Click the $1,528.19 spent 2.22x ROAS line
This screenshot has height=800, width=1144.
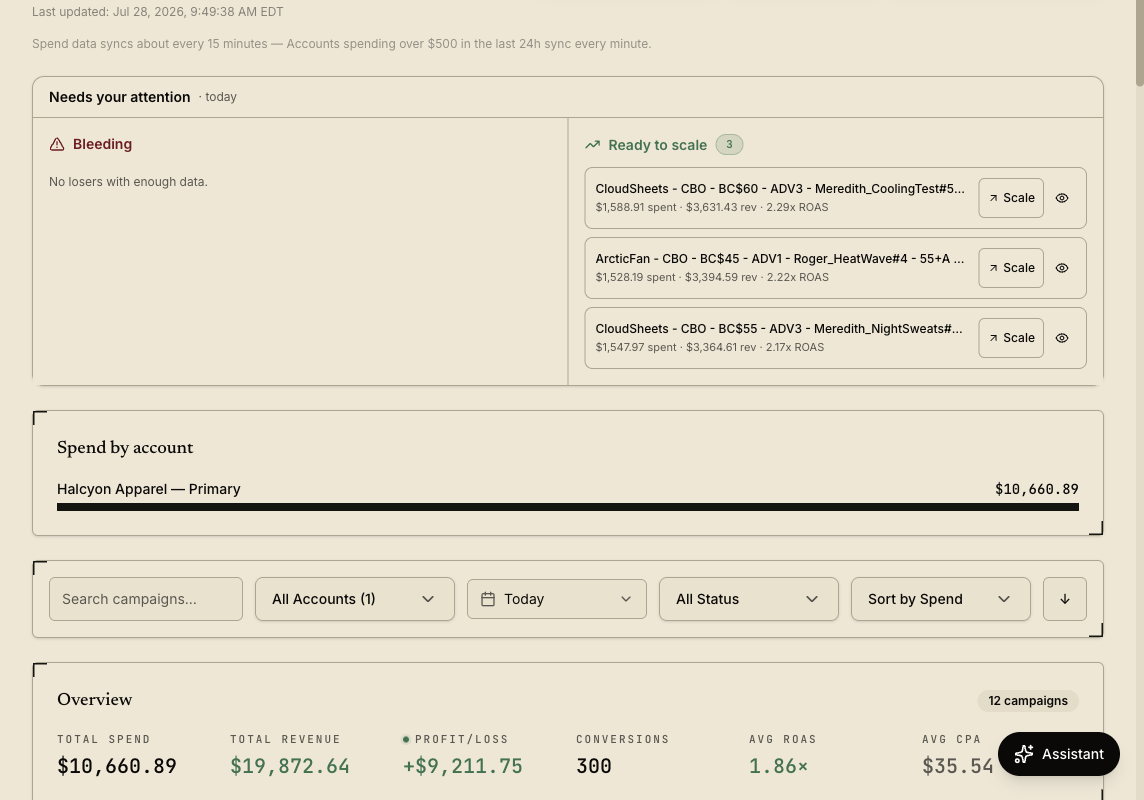pyautogui.click(x=712, y=277)
